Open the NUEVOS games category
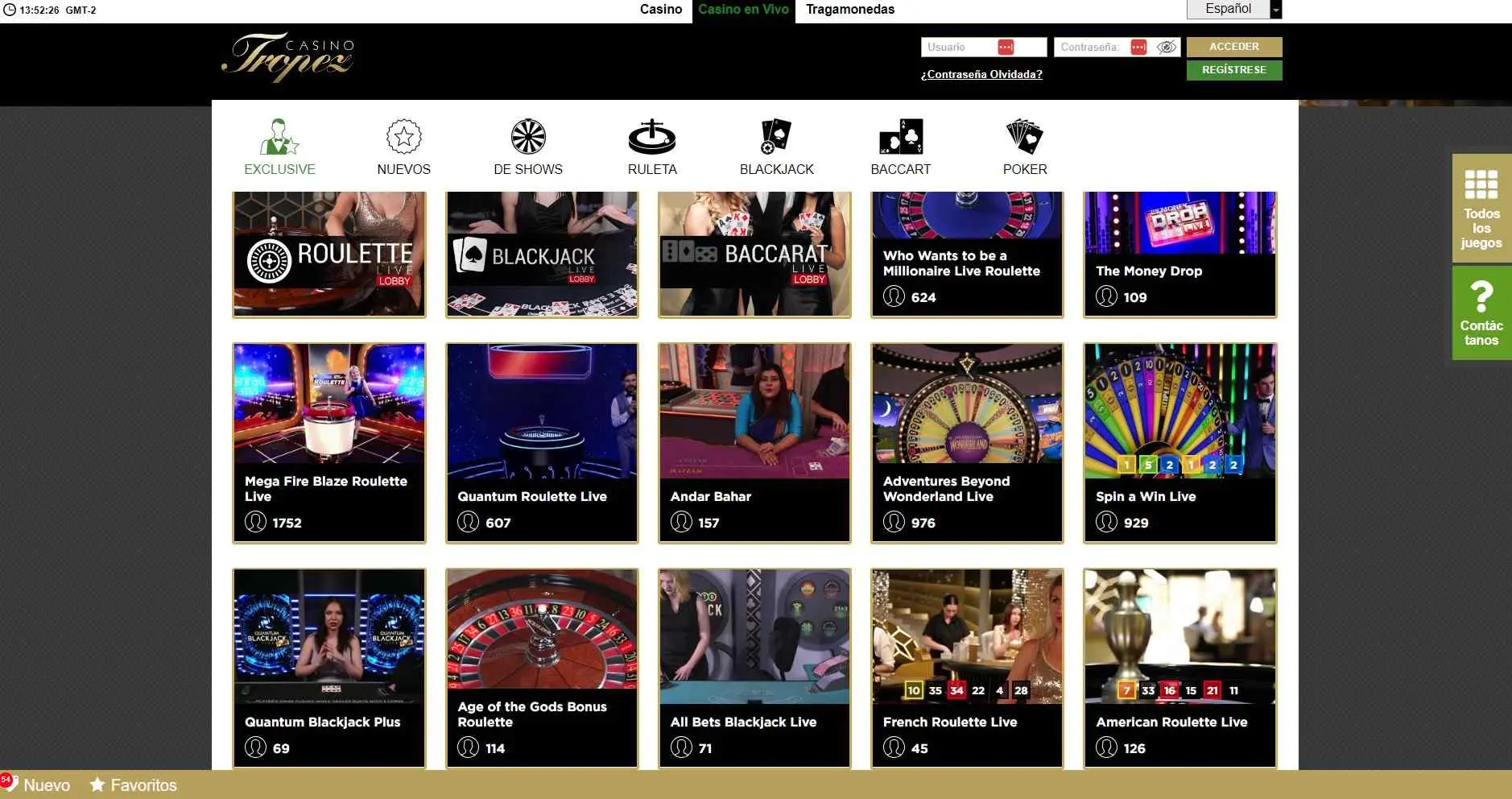The image size is (1512, 799). coord(404,145)
